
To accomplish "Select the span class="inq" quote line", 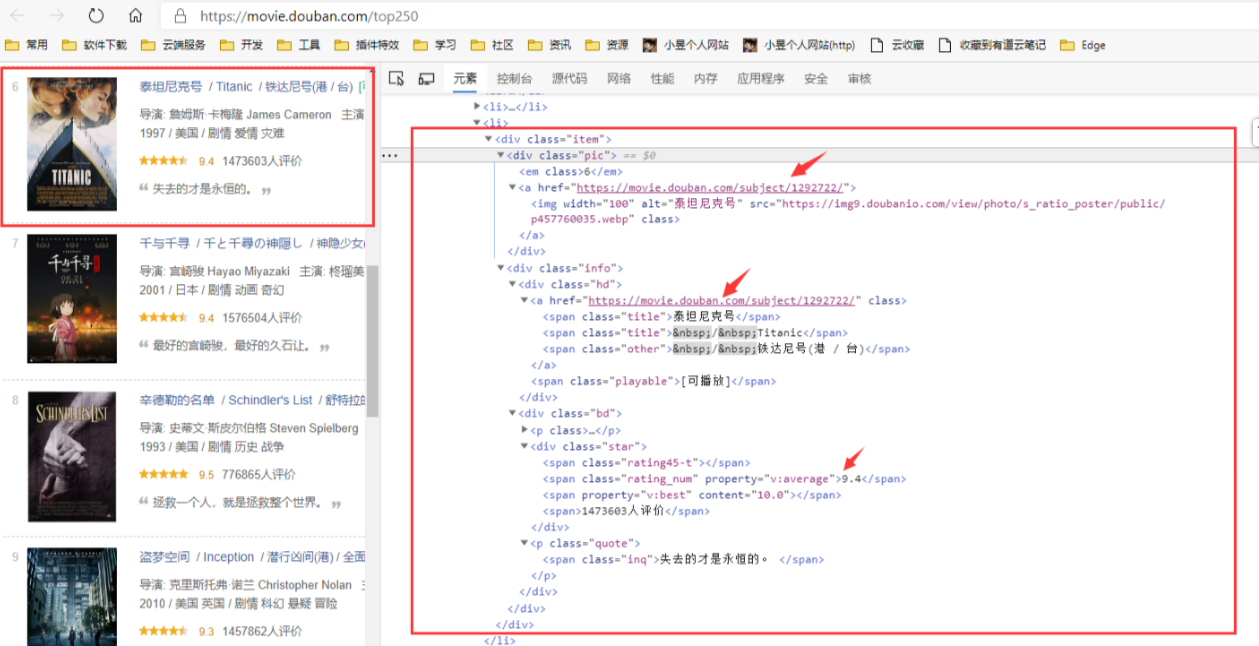I will pyautogui.click(x=684, y=560).
